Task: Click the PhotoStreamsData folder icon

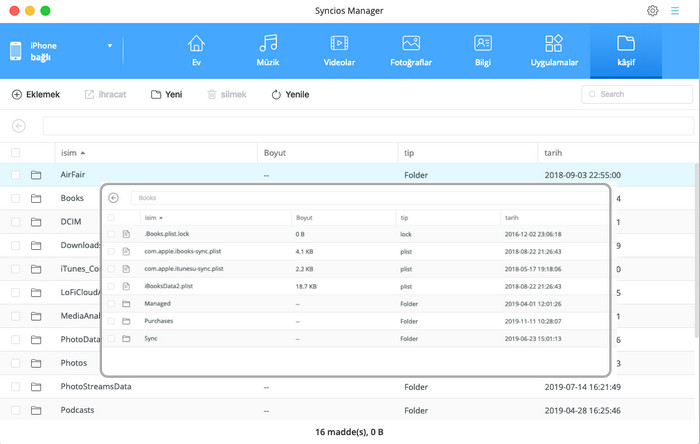Action: click(36, 387)
